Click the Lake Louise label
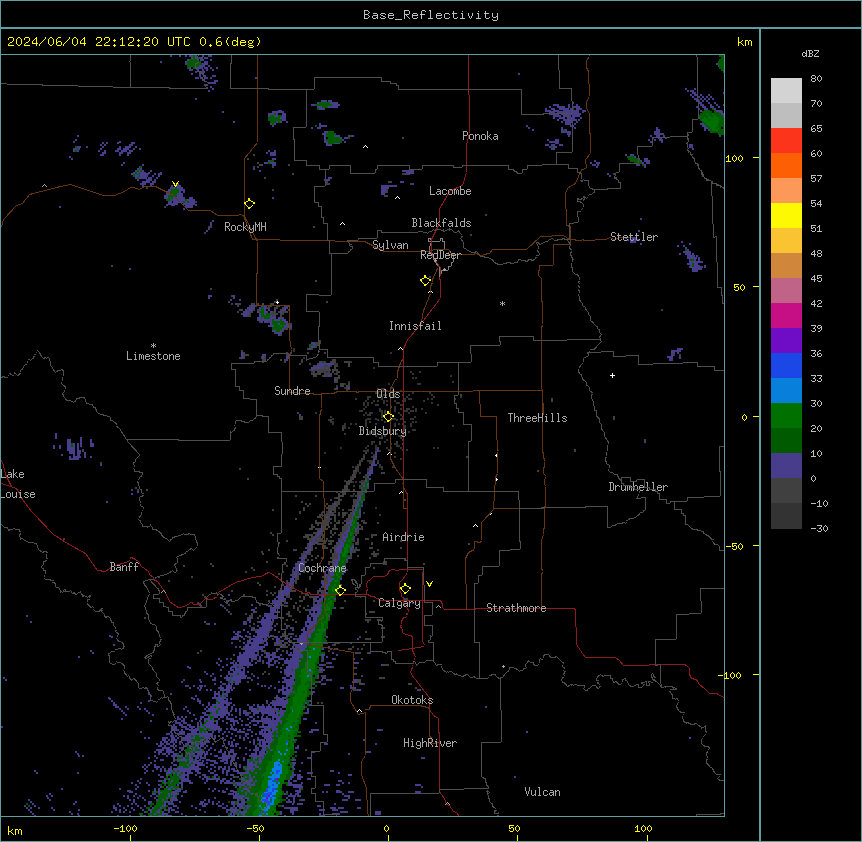This screenshot has height=842, width=862. click(x=18, y=484)
